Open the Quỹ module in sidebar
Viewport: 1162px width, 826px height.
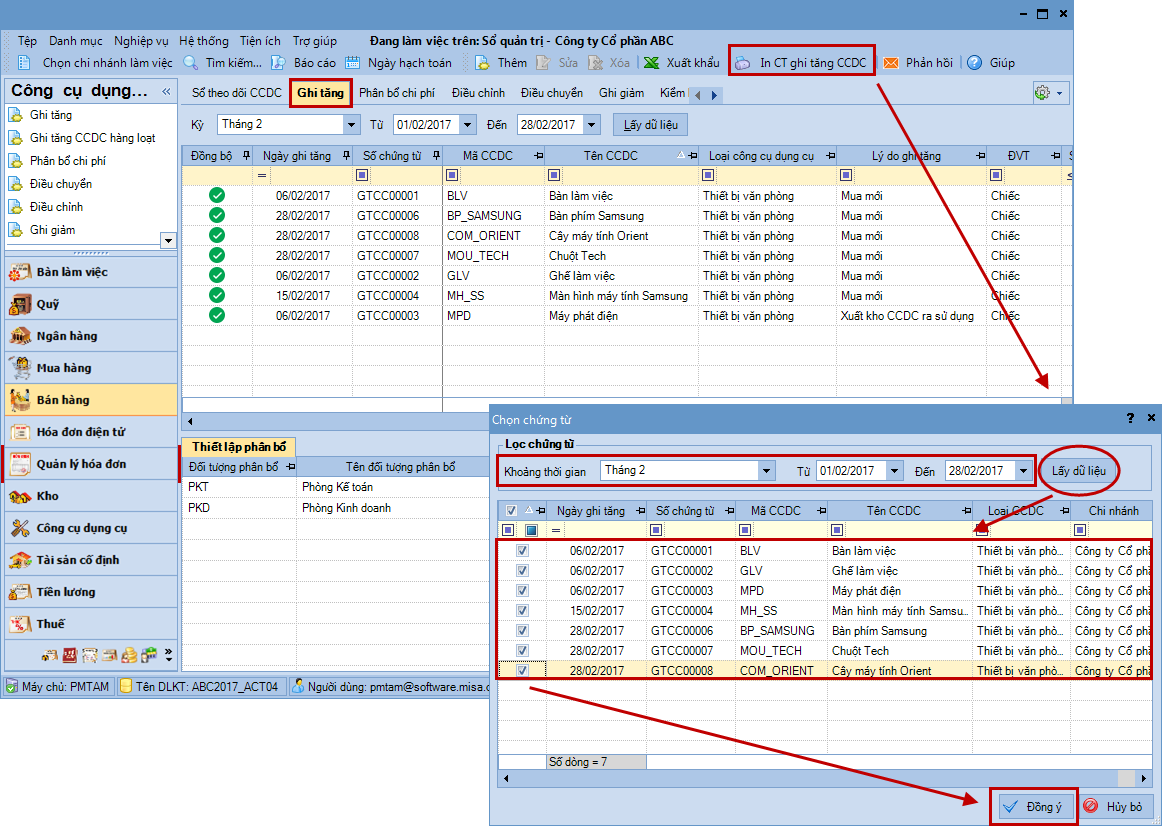(47, 304)
